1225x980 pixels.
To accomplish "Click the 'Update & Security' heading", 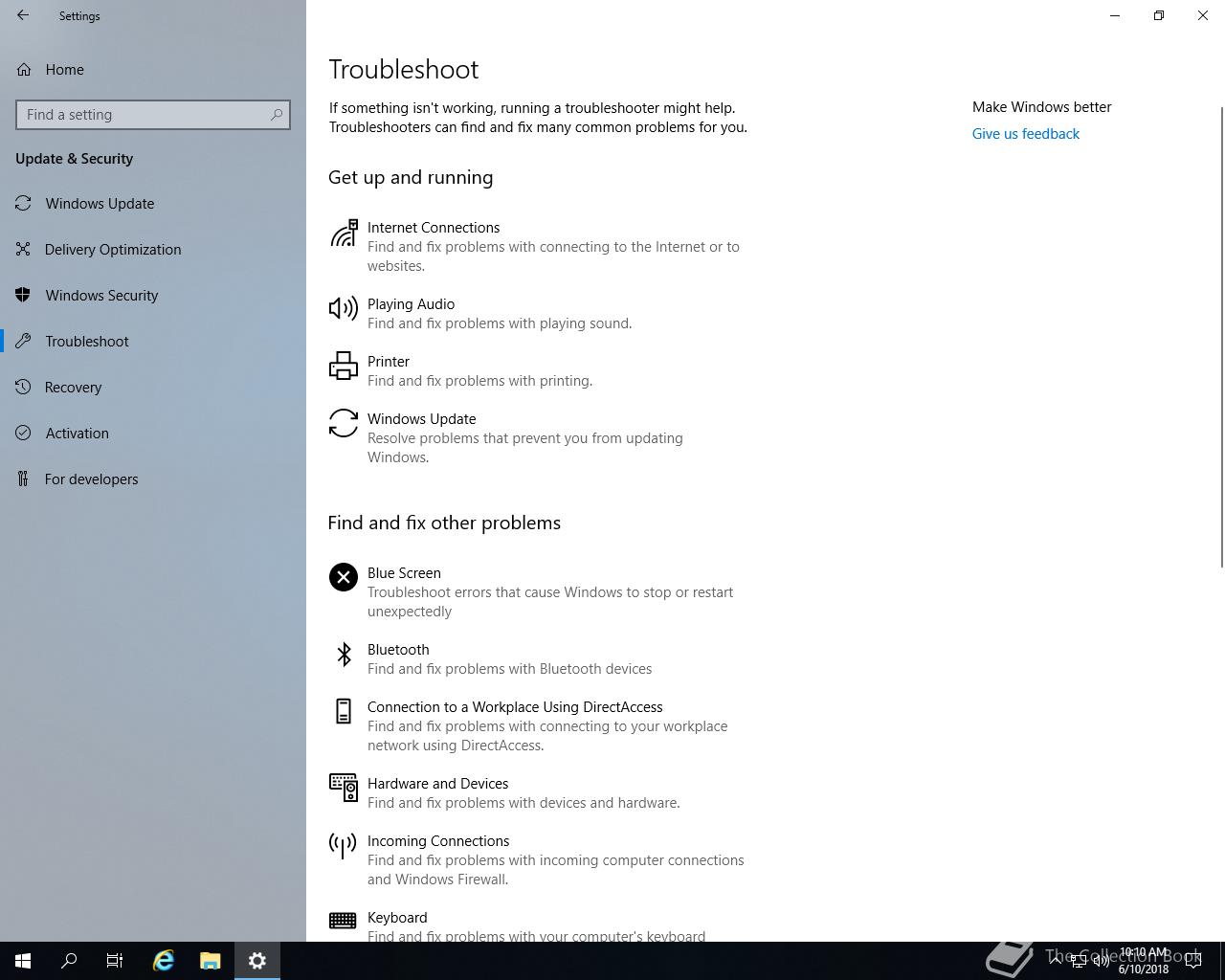I will tap(74, 159).
